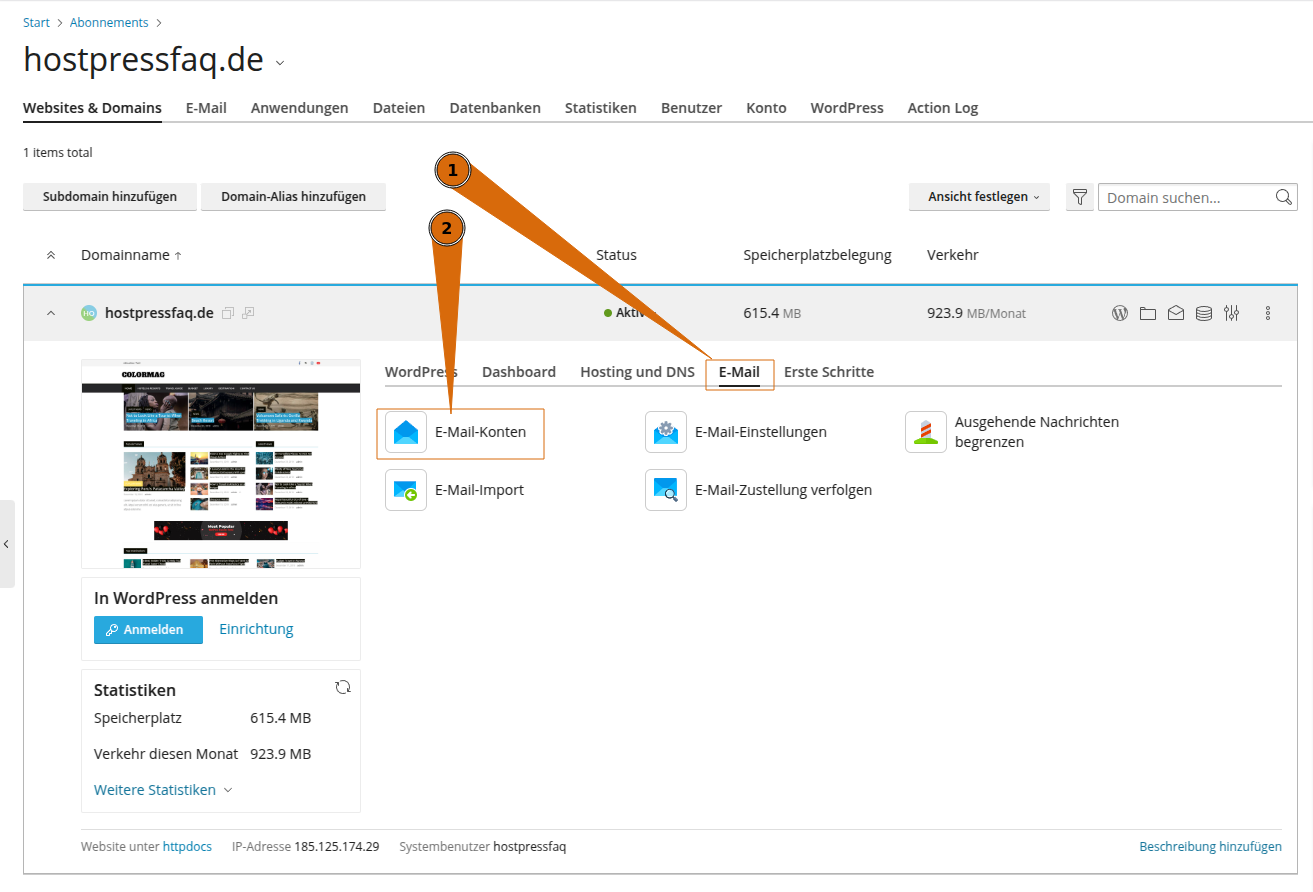Click copy icon next to hostpressfaq.de
1313x892 pixels.
pyautogui.click(x=228, y=313)
